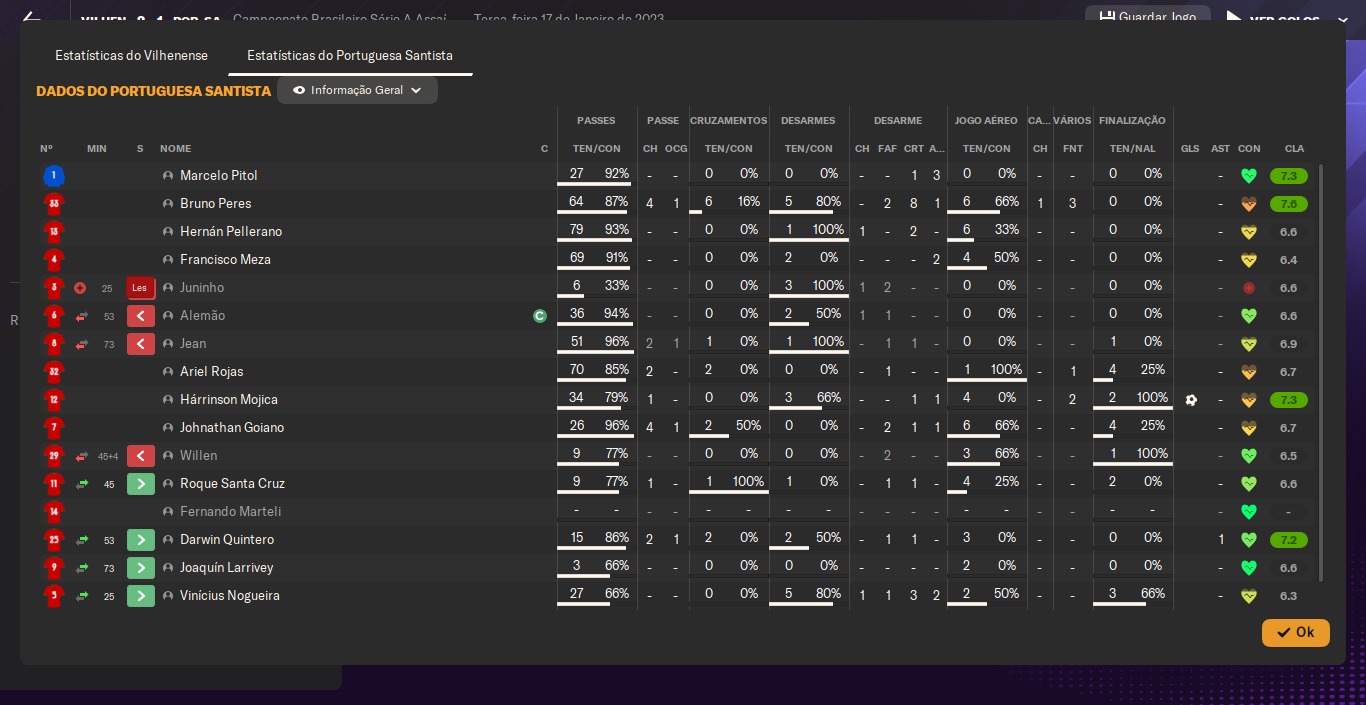Sort by the MIN column header

(x=96, y=149)
